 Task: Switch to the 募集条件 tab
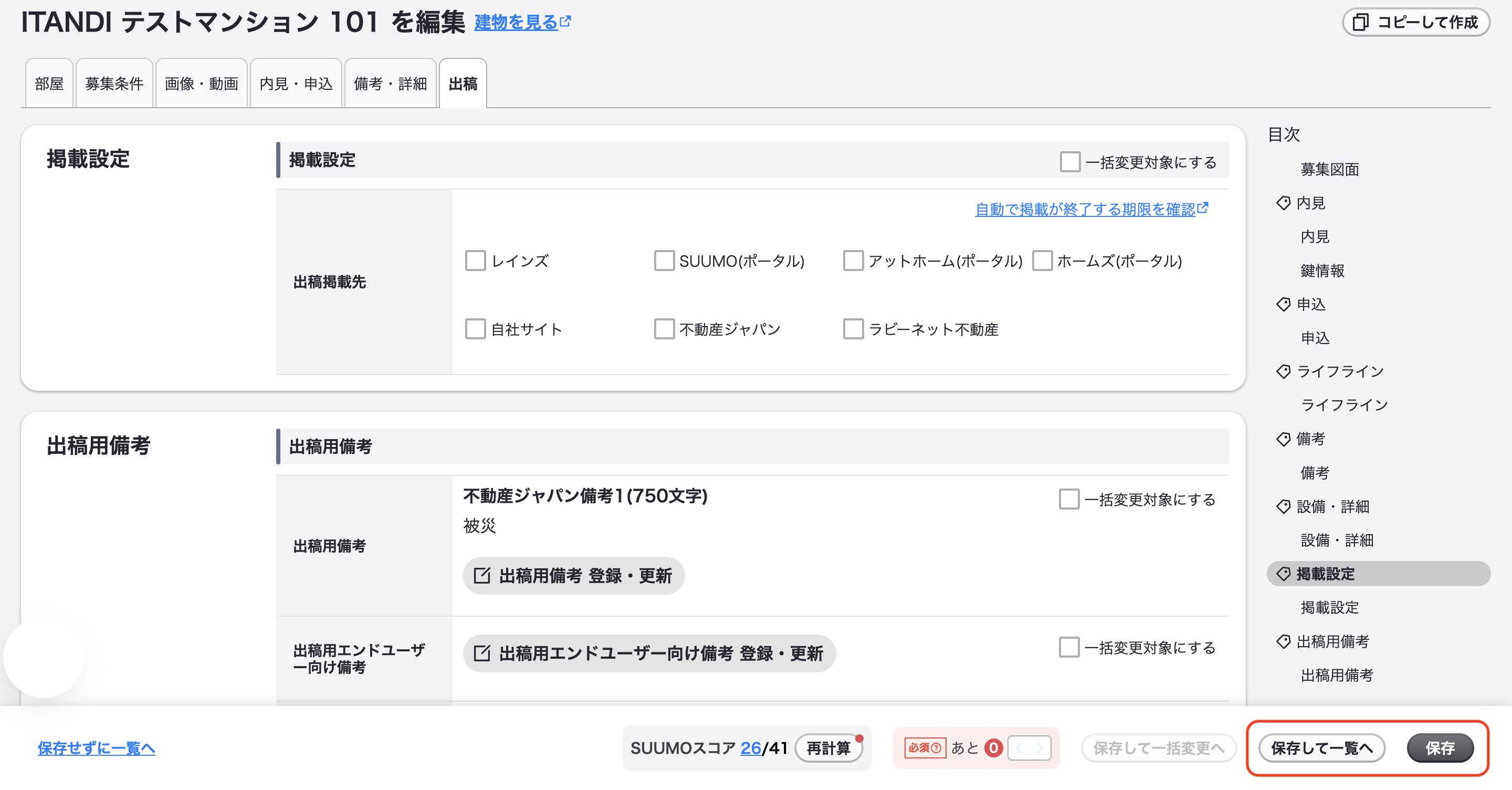pyautogui.click(x=114, y=84)
